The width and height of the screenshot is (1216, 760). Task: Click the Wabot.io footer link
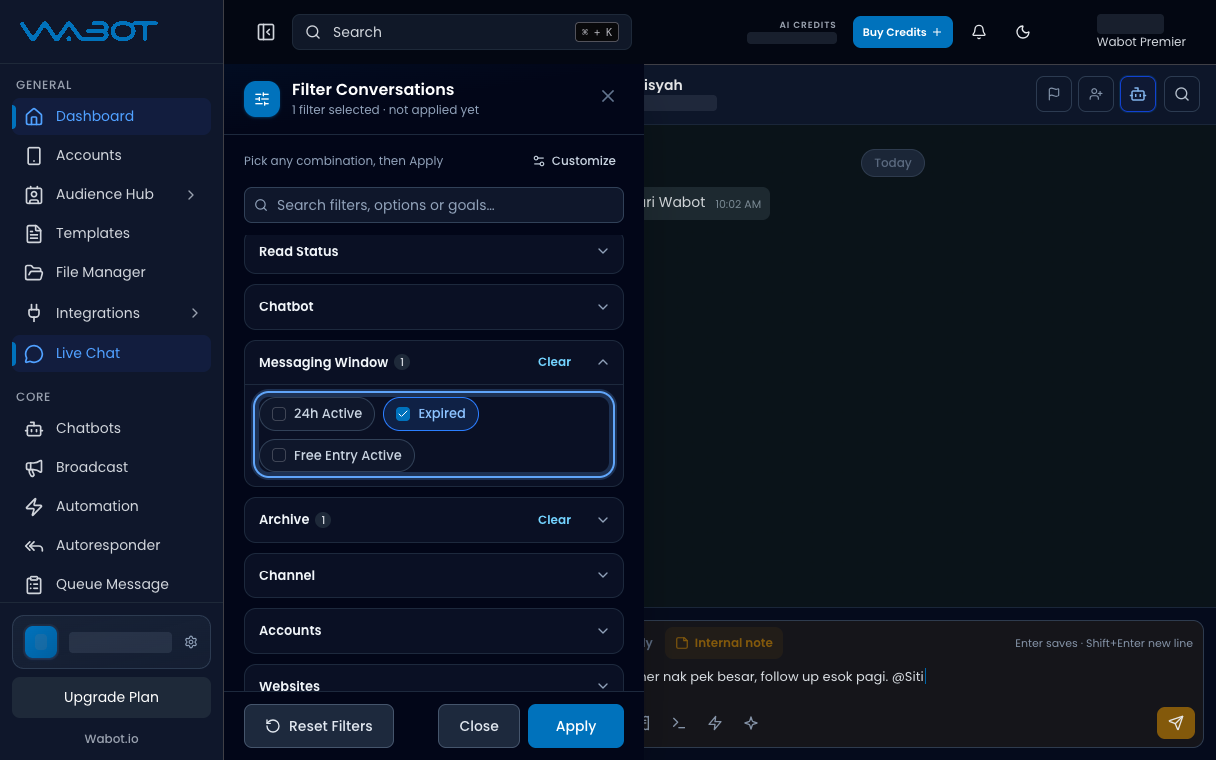111,739
